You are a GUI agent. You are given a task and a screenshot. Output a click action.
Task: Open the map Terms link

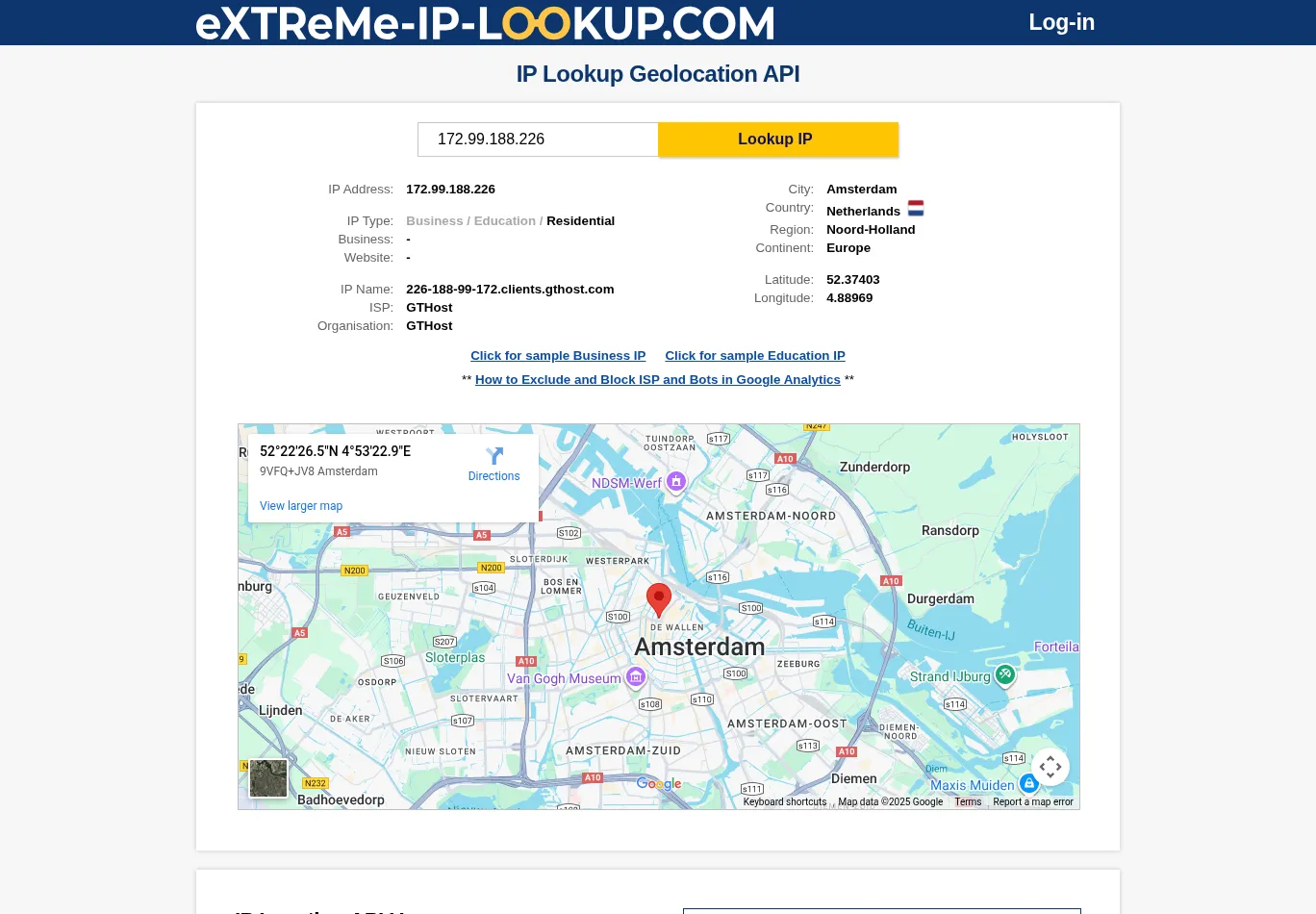968,802
